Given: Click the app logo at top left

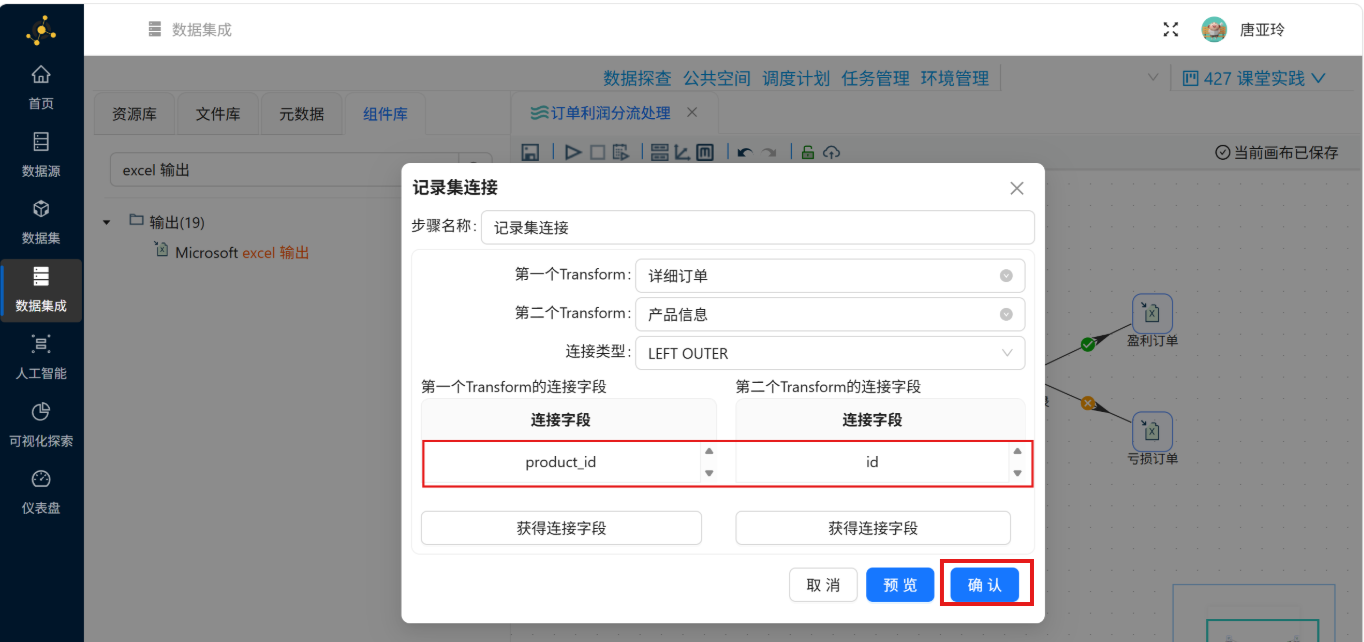Looking at the screenshot, I should tap(41, 30).
